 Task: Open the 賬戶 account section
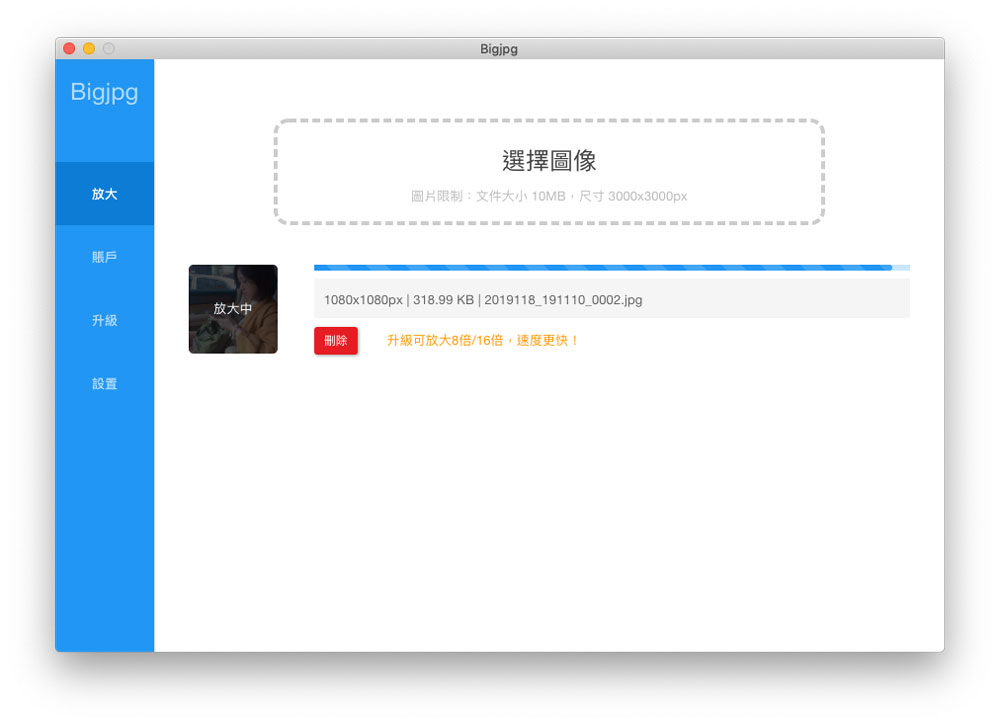click(104, 257)
